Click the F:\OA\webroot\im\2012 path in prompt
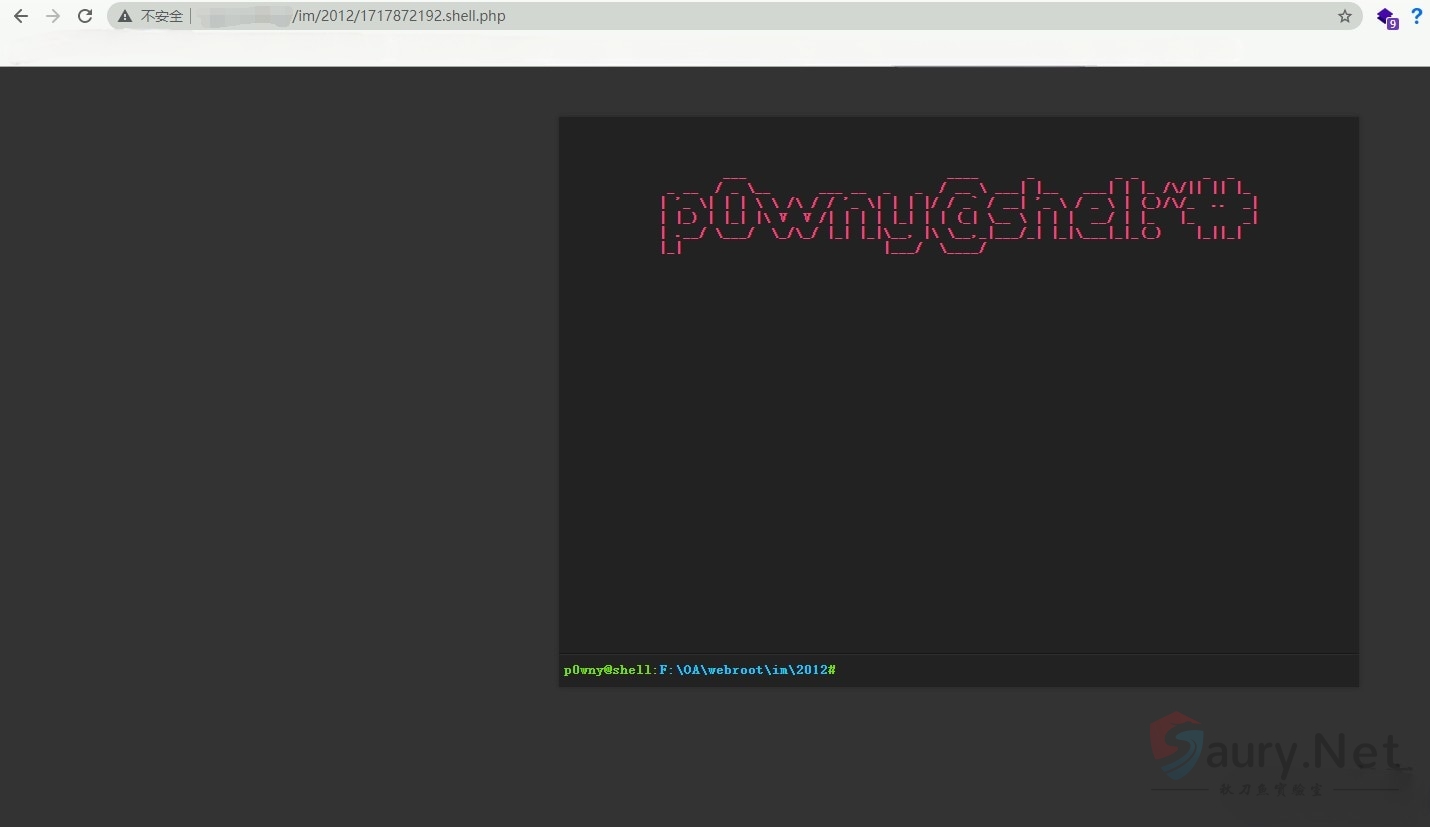 pos(743,670)
